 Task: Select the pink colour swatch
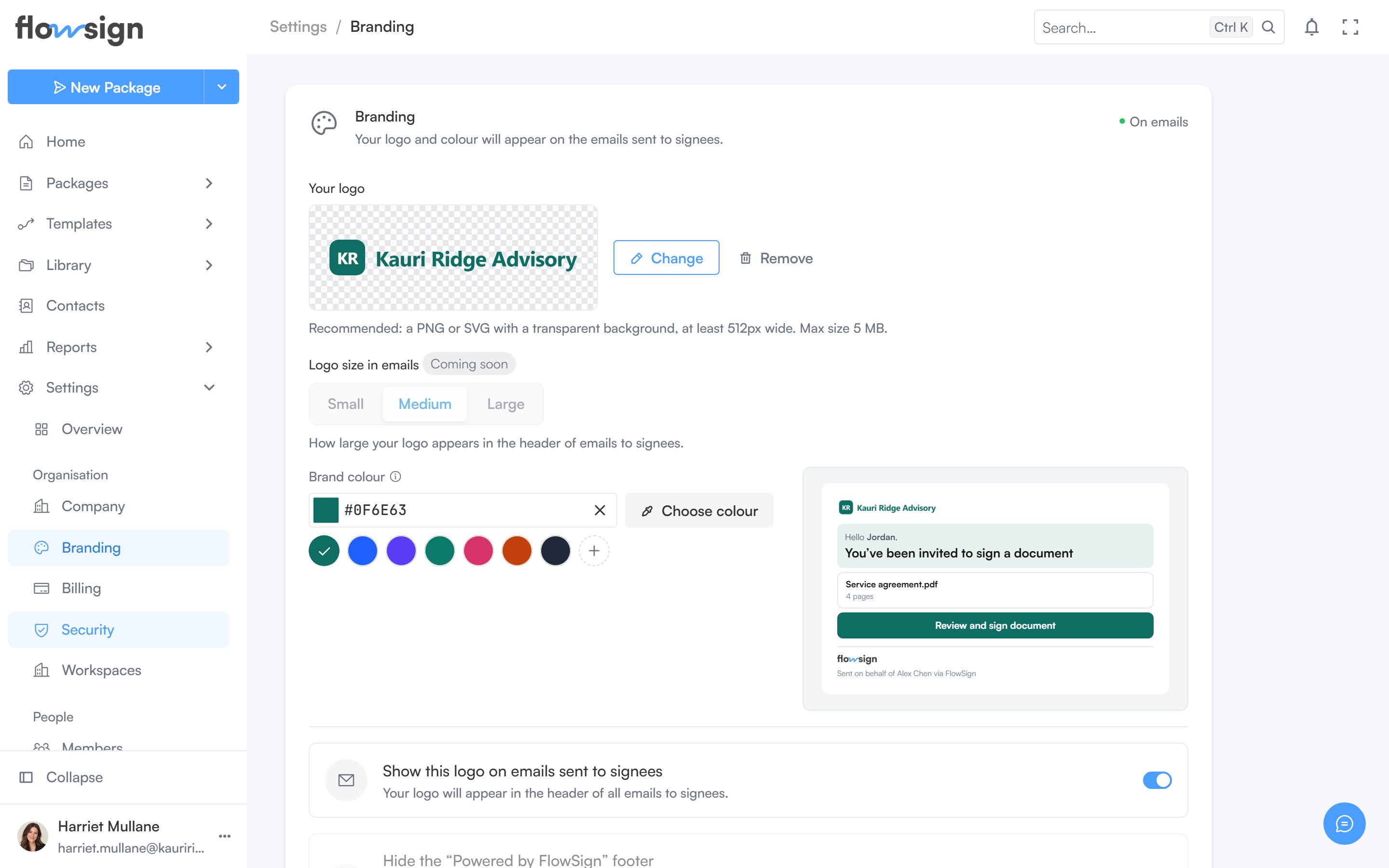(x=478, y=551)
